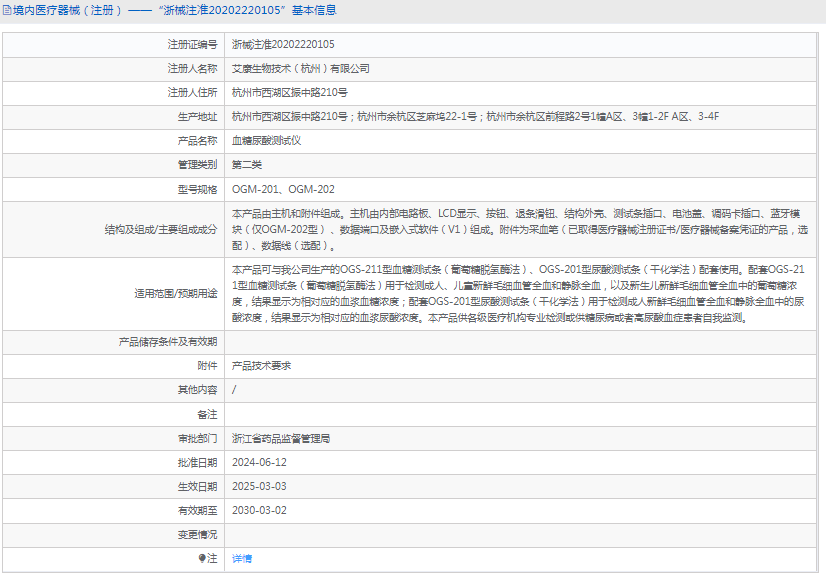Click the approval date 2024-06-12

[259, 463]
